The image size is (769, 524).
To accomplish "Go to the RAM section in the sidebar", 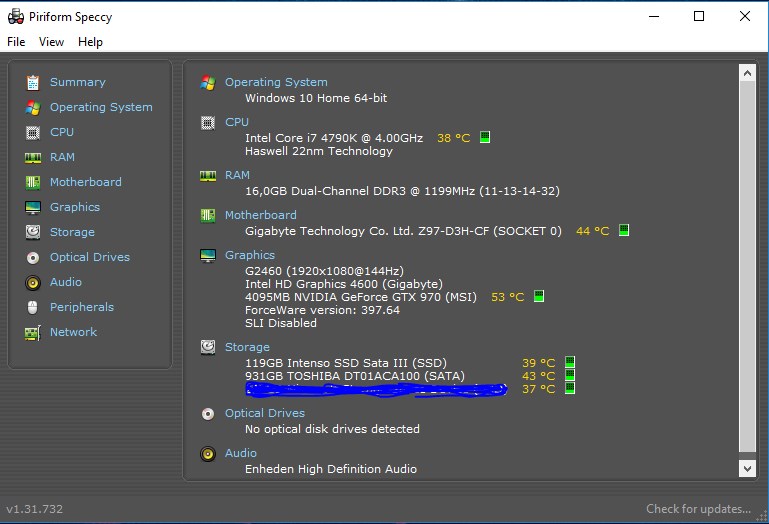I will point(62,157).
